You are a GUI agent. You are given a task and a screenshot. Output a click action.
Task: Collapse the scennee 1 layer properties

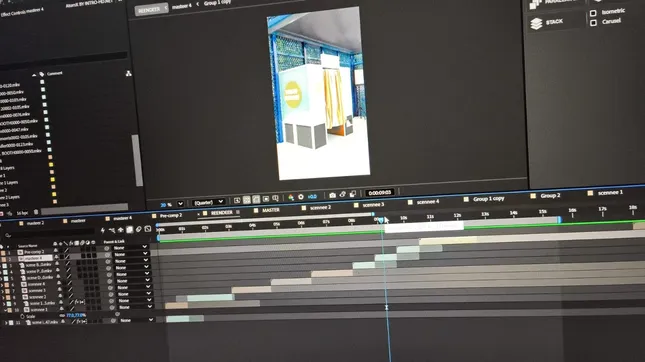[x=5, y=310]
